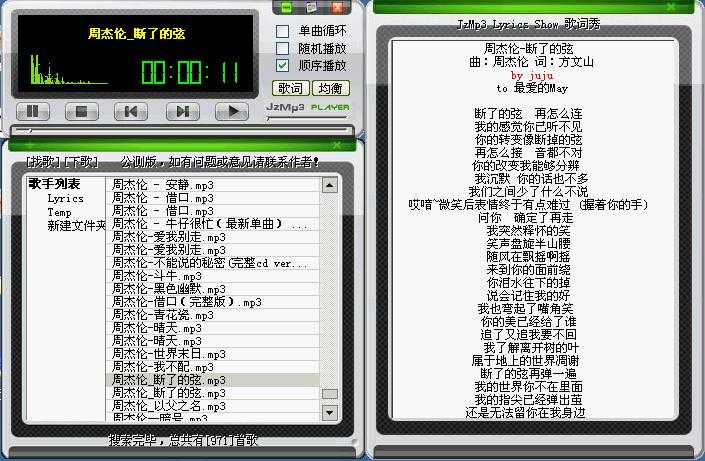Screen dimensions: 705x461
Task: Select 周杰伦-黑色幽默.mp3 in playlist
Action: (213, 289)
